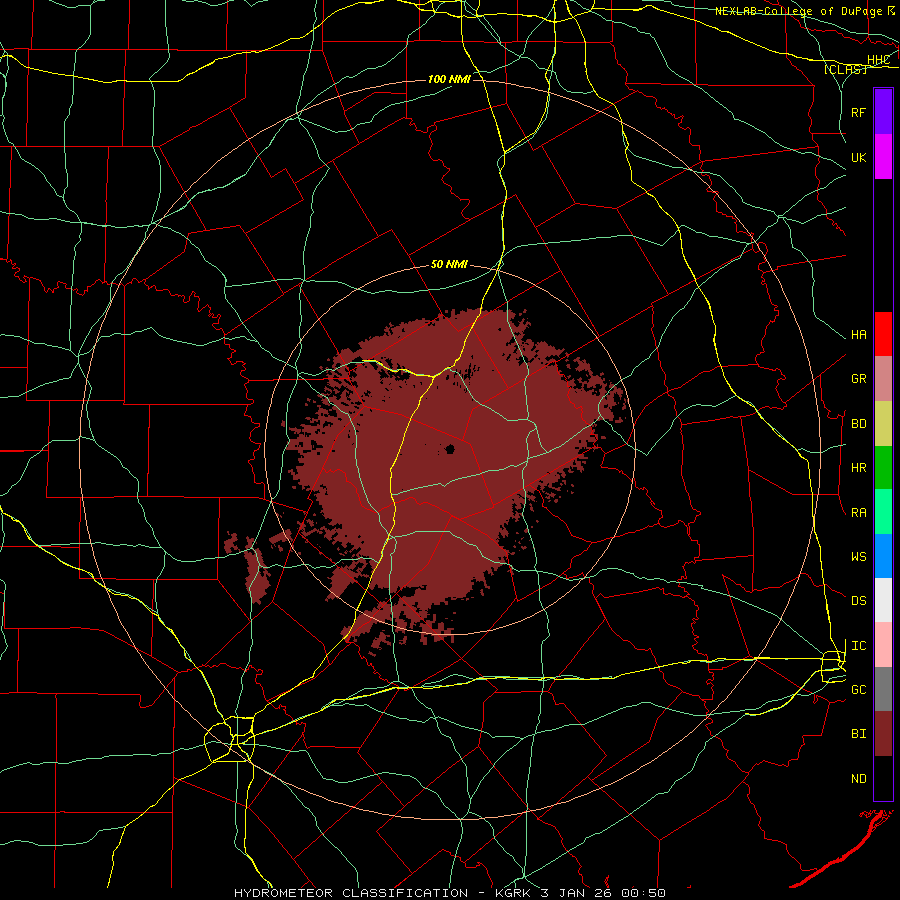The width and height of the screenshot is (900, 900).
Task: Click the RA legend label
Action: (x=859, y=513)
